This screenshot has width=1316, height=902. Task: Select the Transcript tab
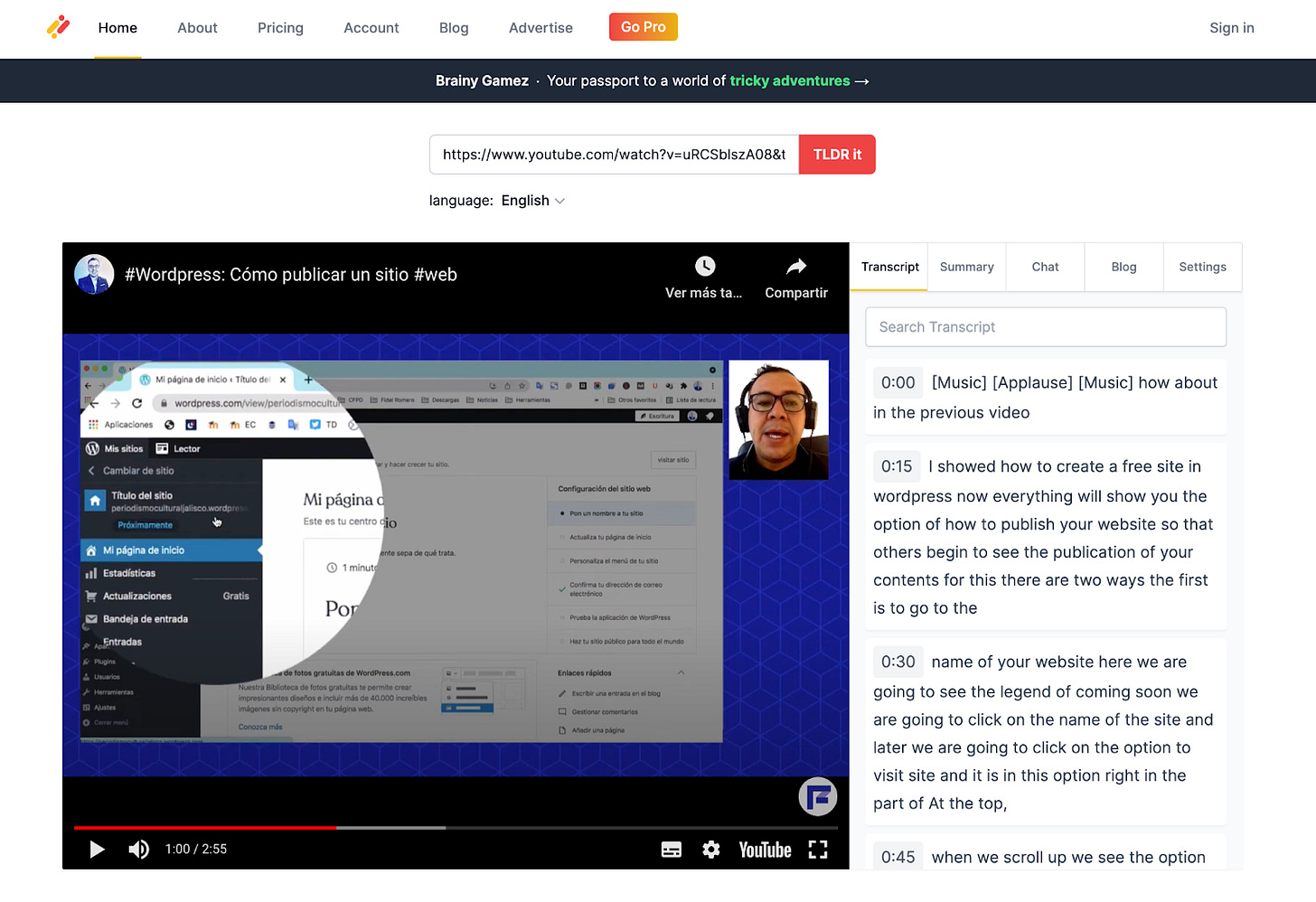coord(889,267)
